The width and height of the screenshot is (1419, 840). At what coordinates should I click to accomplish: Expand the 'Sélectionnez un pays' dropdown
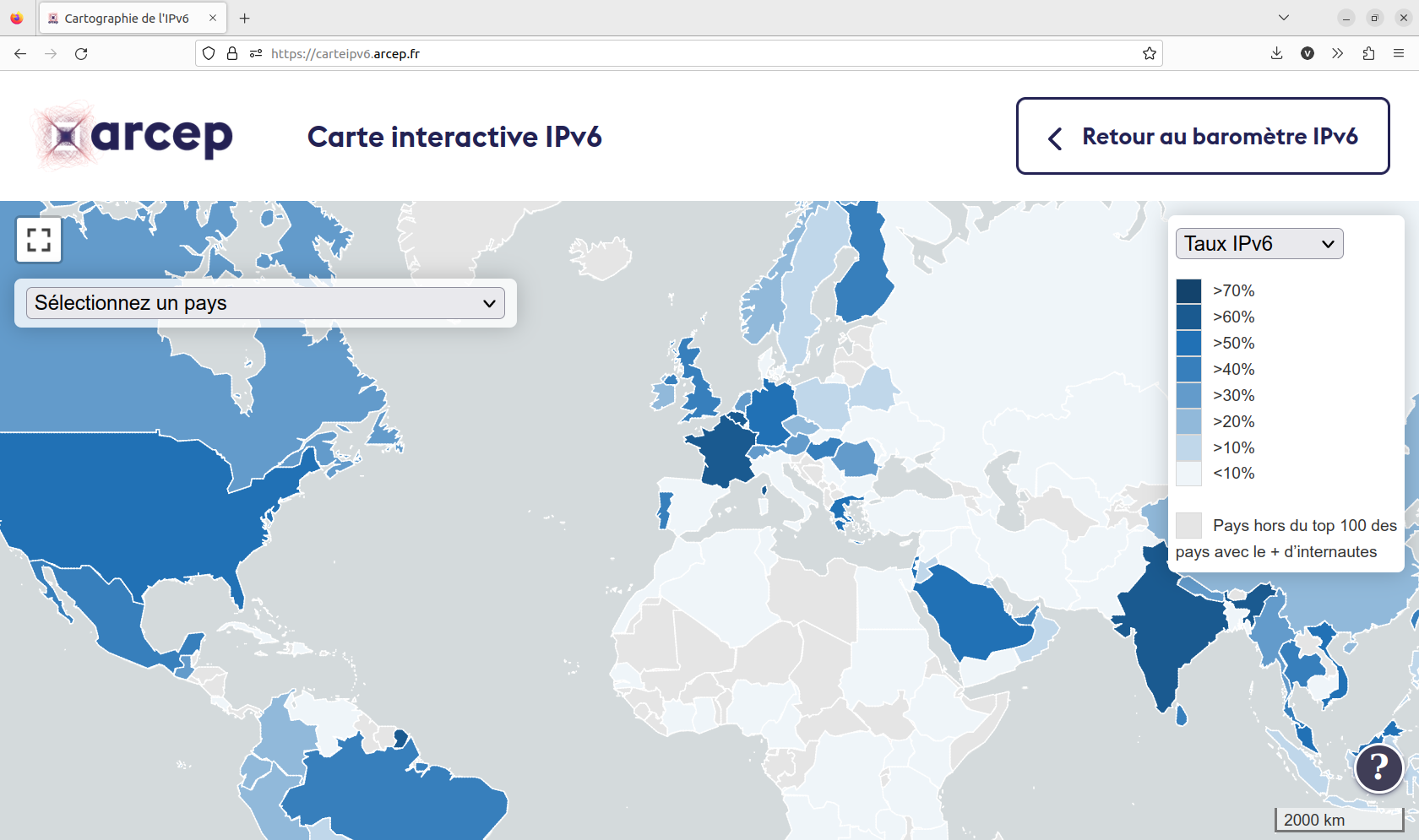pyautogui.click(x=265, y=303)
